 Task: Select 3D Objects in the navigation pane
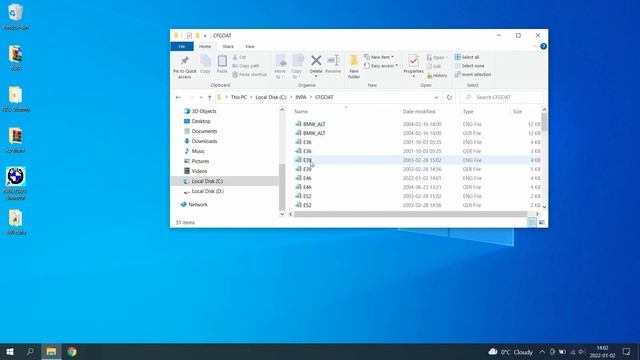coord(204,111)
